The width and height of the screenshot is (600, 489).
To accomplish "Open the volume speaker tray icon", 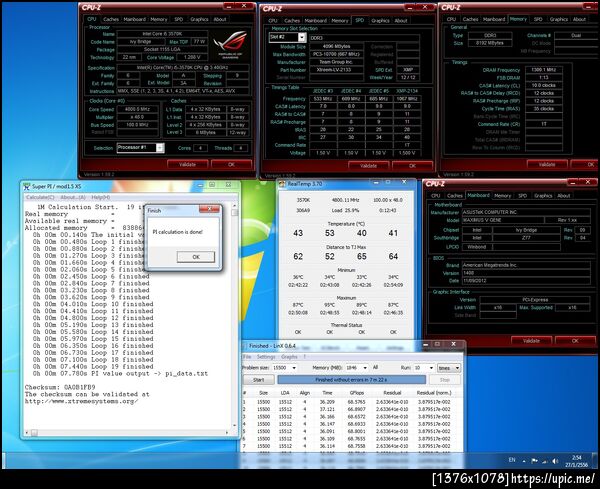I will 555,461.
